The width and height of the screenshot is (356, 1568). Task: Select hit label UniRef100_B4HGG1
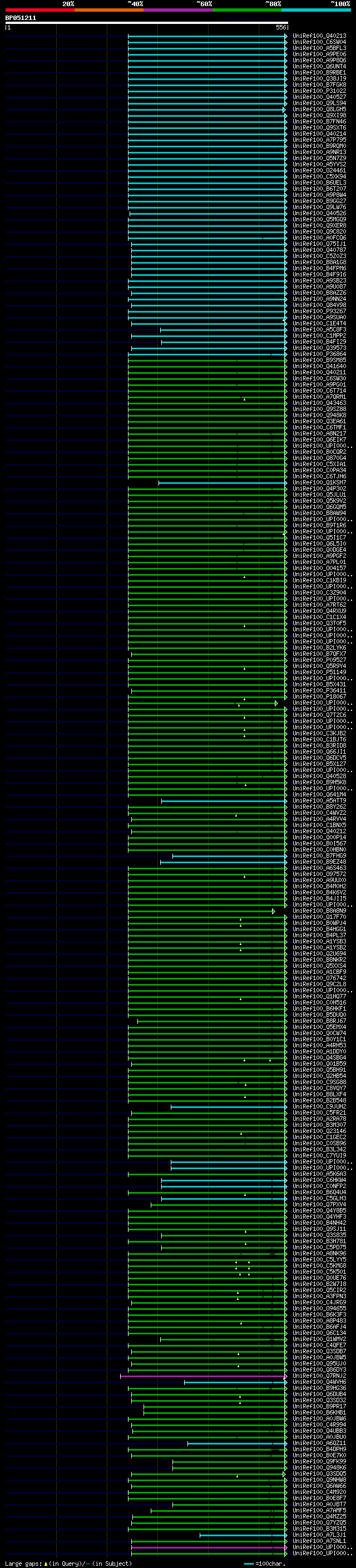point(319,929)
